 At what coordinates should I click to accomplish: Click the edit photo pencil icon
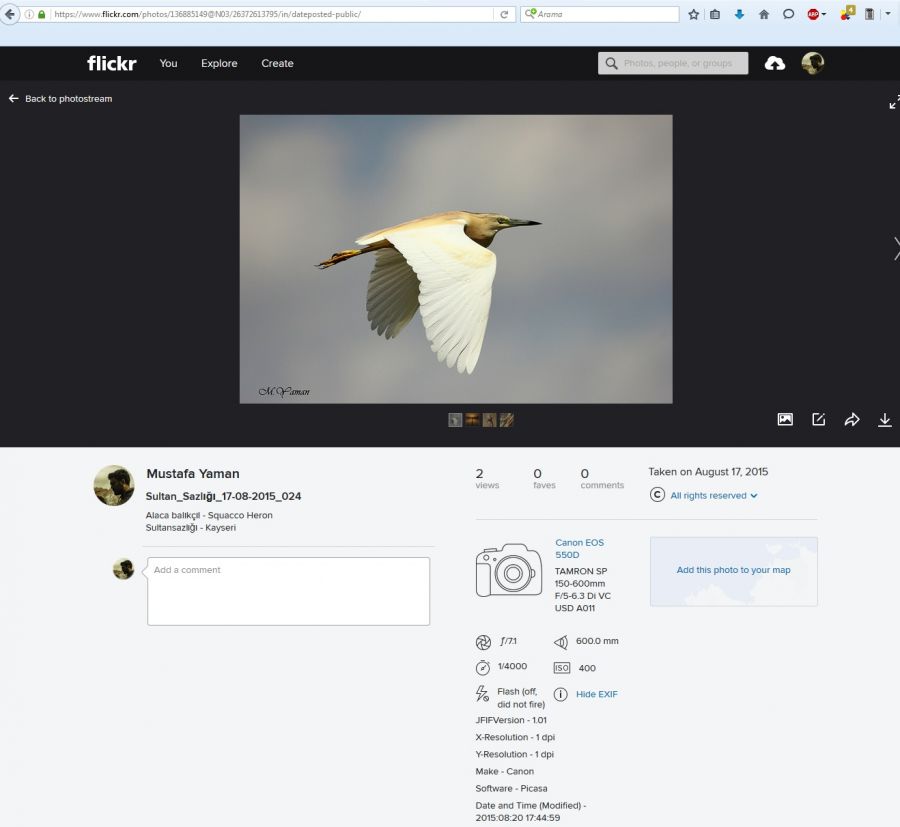(x=818, y=420)
